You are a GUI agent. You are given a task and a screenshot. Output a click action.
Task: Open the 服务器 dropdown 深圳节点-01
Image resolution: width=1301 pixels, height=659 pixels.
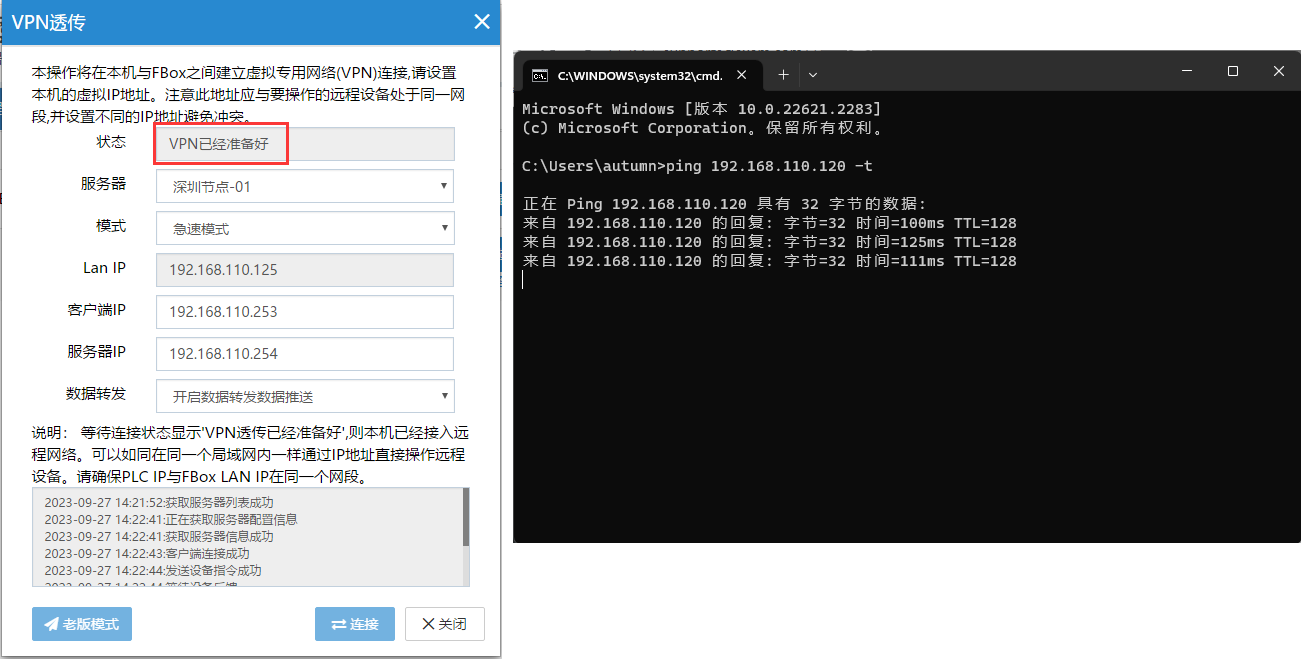pyautogui.click(x=305, y=186)
